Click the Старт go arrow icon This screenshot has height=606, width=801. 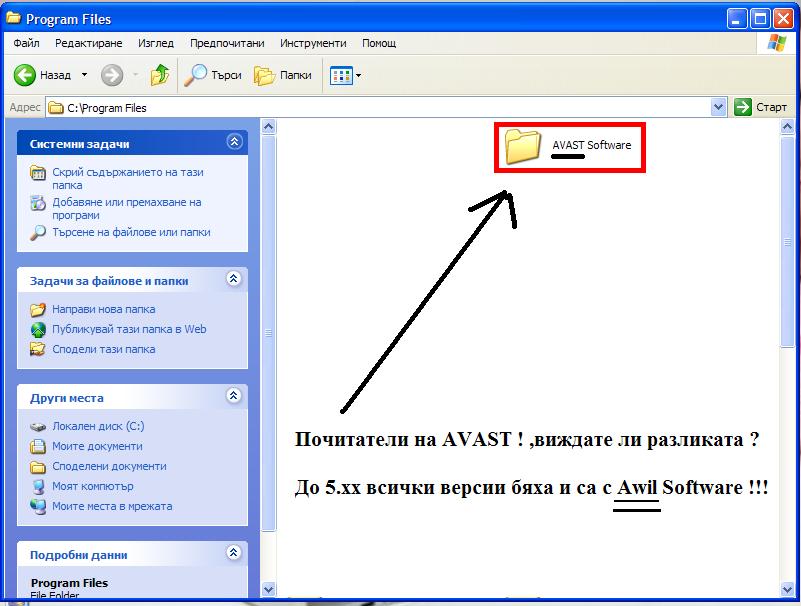[743, 107]
